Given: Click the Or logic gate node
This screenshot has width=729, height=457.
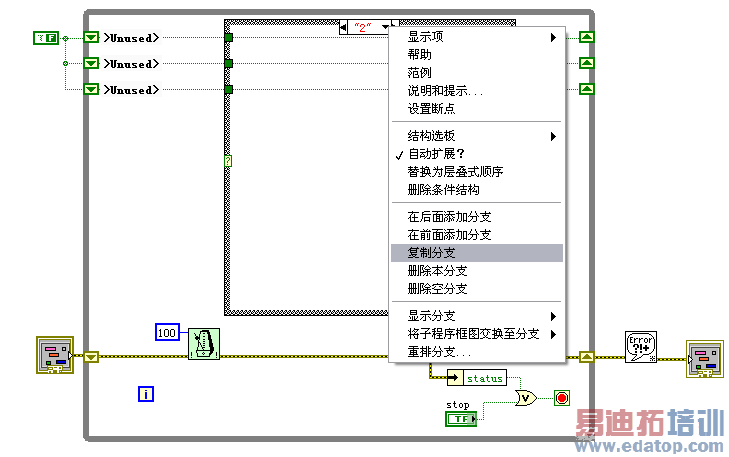Looking at the screenshot, I should click(526, 398).
